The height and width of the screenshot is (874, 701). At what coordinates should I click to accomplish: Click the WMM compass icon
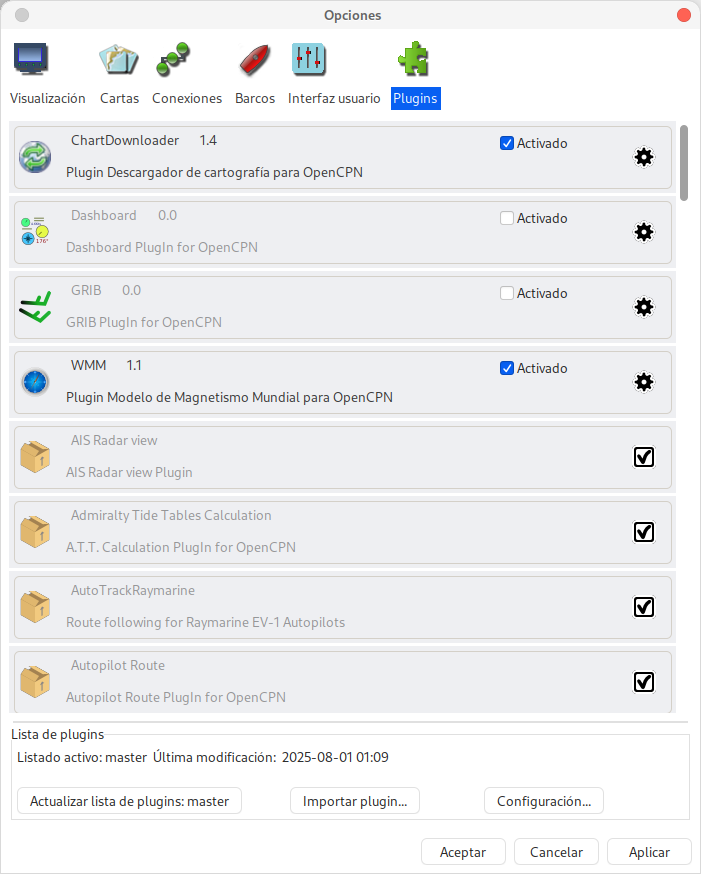(35, 382)
